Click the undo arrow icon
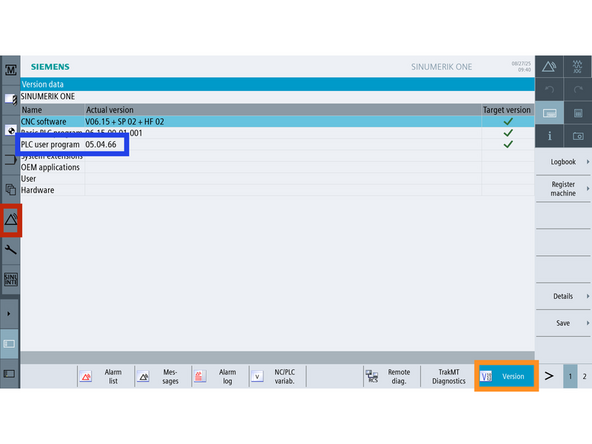 pos(549,90)
